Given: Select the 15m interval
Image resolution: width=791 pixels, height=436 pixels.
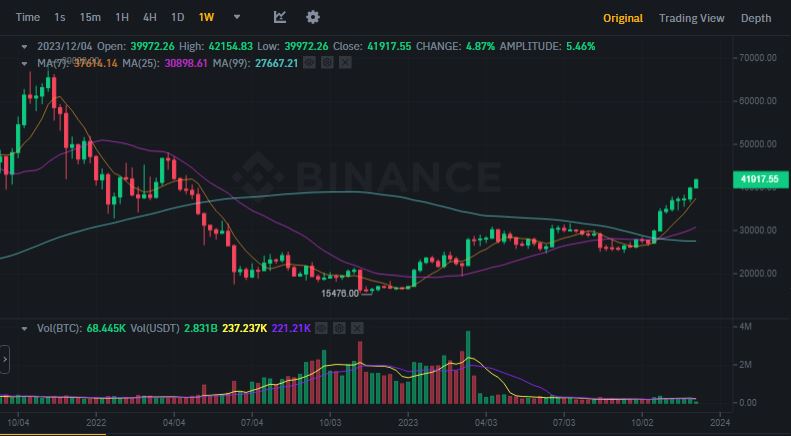Looking at the screenshot, I should tap(90, 17).
